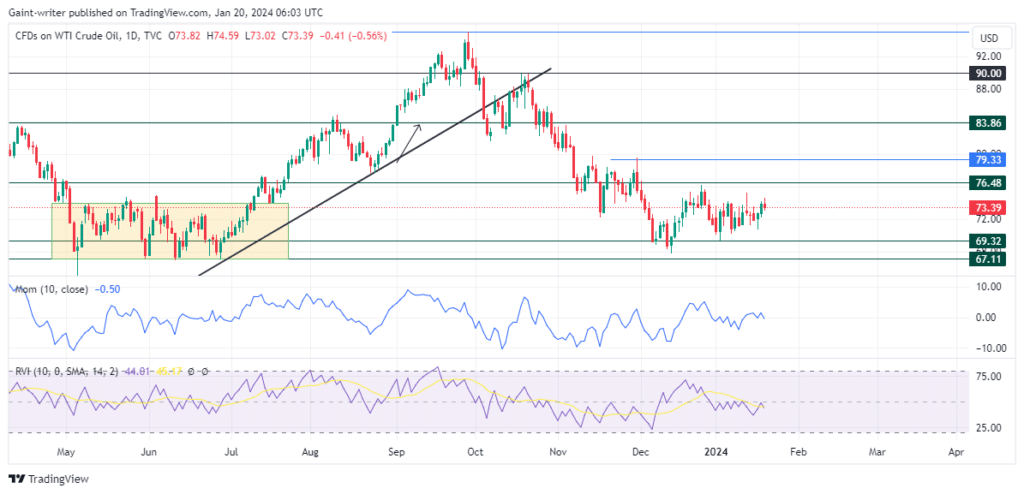Click the 10.00 Momentum axis value

[x=988, y=286]
